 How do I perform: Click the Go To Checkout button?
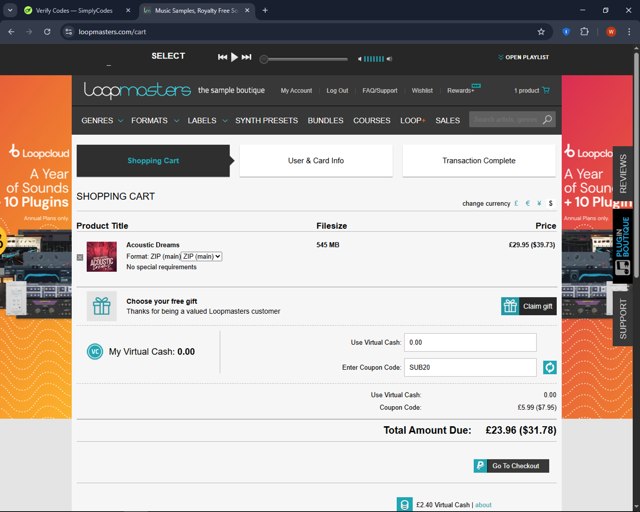pos(511,466)
